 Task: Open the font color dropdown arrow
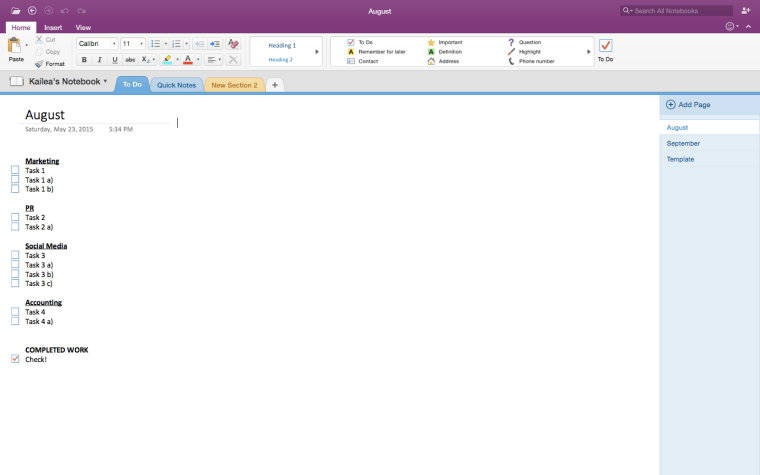[198, 60]
